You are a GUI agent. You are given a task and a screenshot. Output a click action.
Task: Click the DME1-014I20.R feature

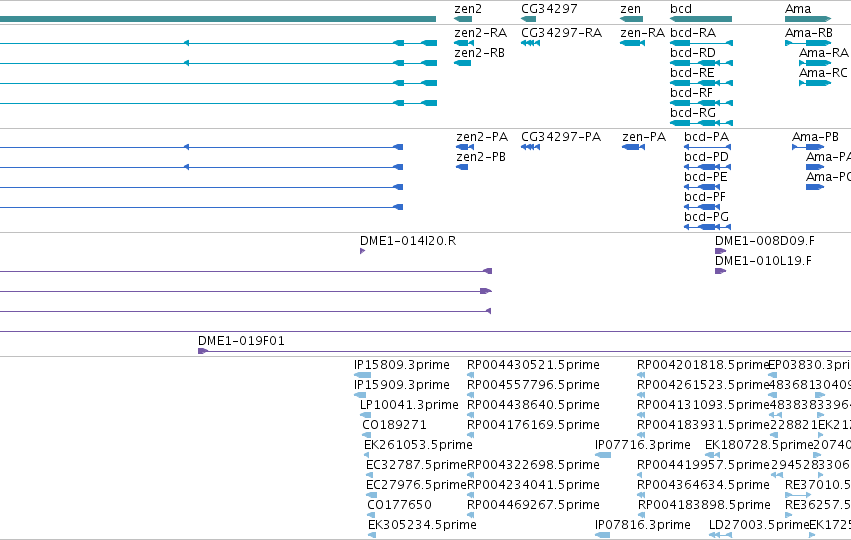coord(363,251)
